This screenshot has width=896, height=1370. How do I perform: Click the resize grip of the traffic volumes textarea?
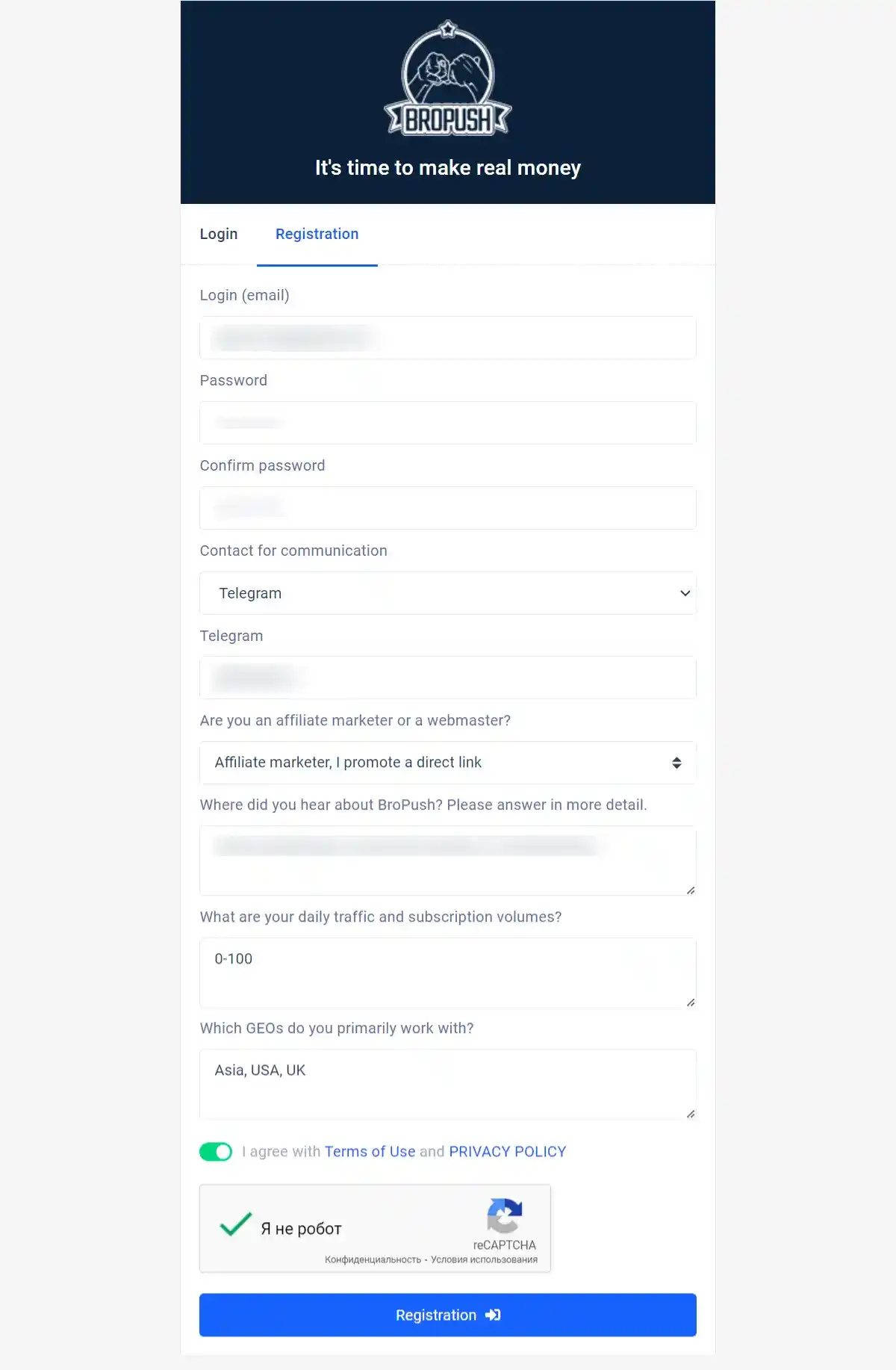point(691,1003)
